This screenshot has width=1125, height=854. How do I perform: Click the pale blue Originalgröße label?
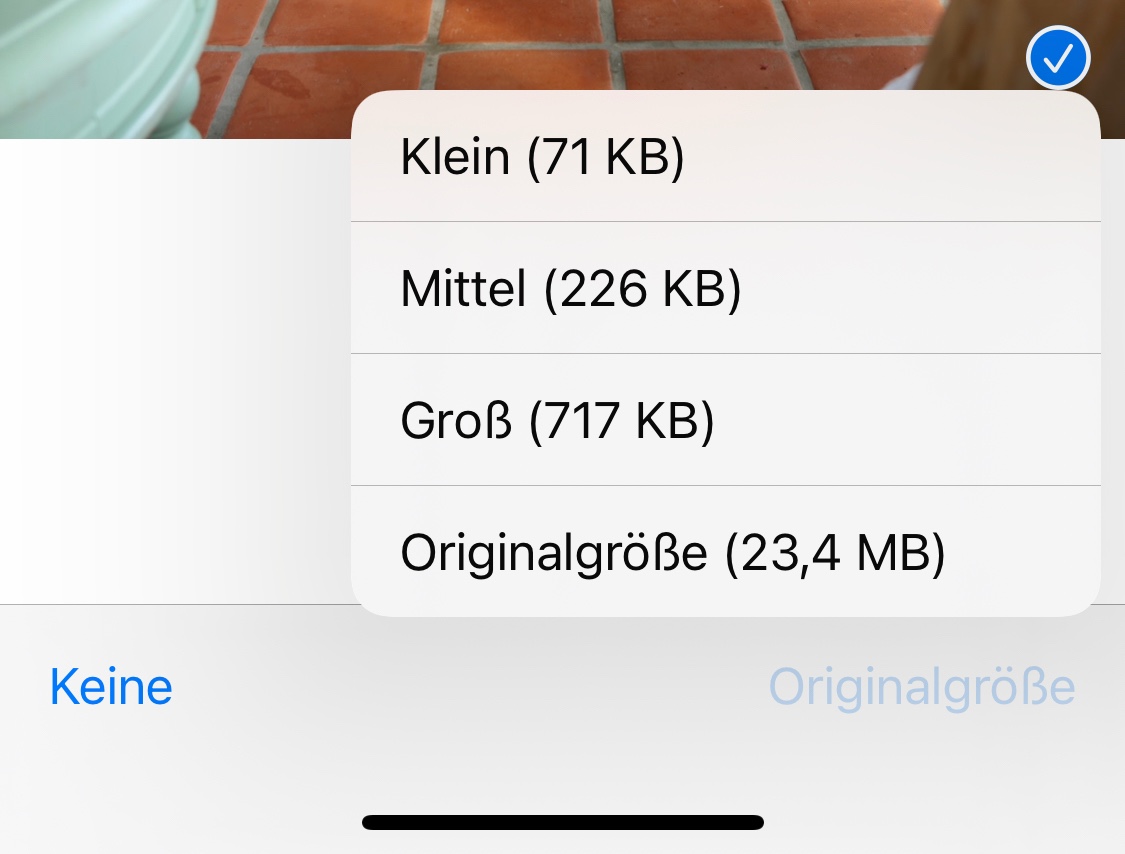click(921, 687)
